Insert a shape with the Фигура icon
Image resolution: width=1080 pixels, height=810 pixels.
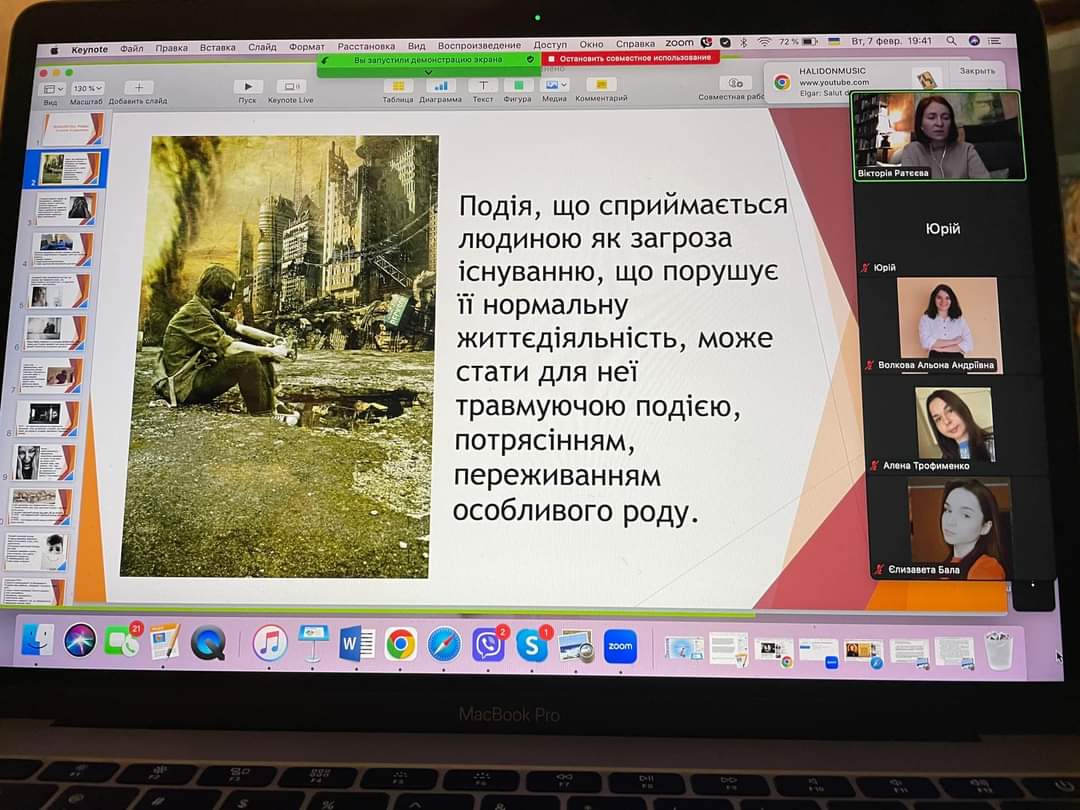point(517,86)
